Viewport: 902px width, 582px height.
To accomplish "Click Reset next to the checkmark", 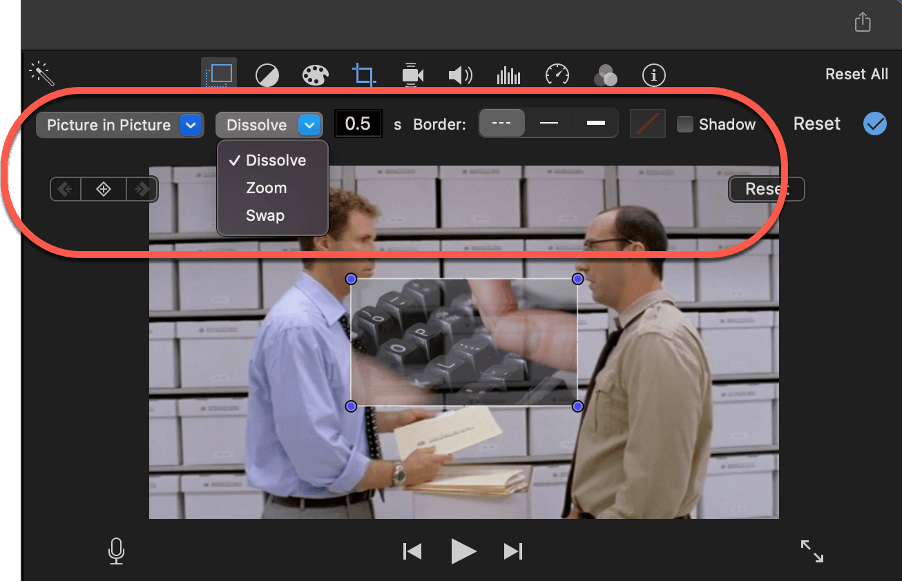I will [x=816, y=124].
